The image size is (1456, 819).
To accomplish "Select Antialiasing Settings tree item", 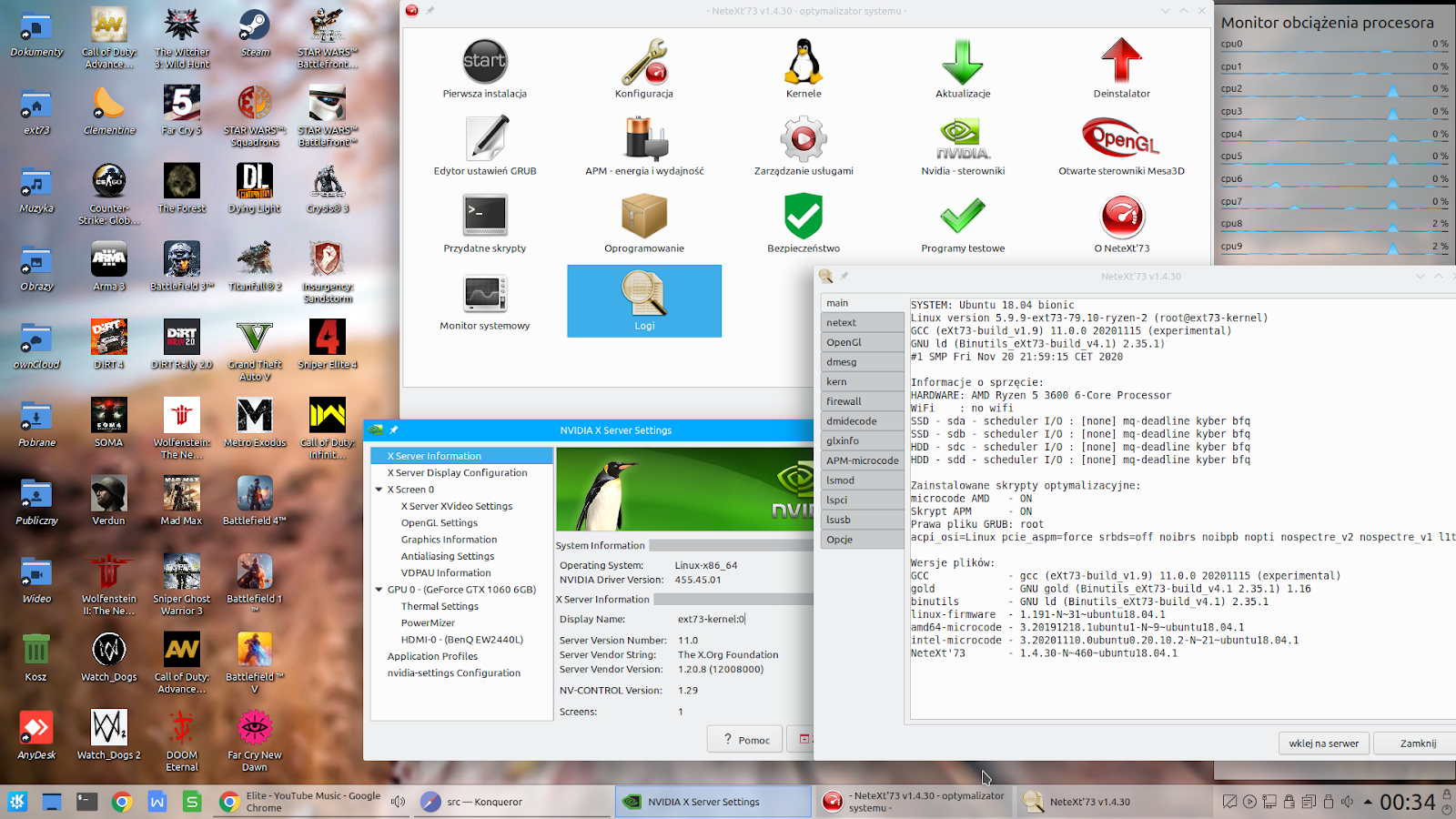I will 448,556.
